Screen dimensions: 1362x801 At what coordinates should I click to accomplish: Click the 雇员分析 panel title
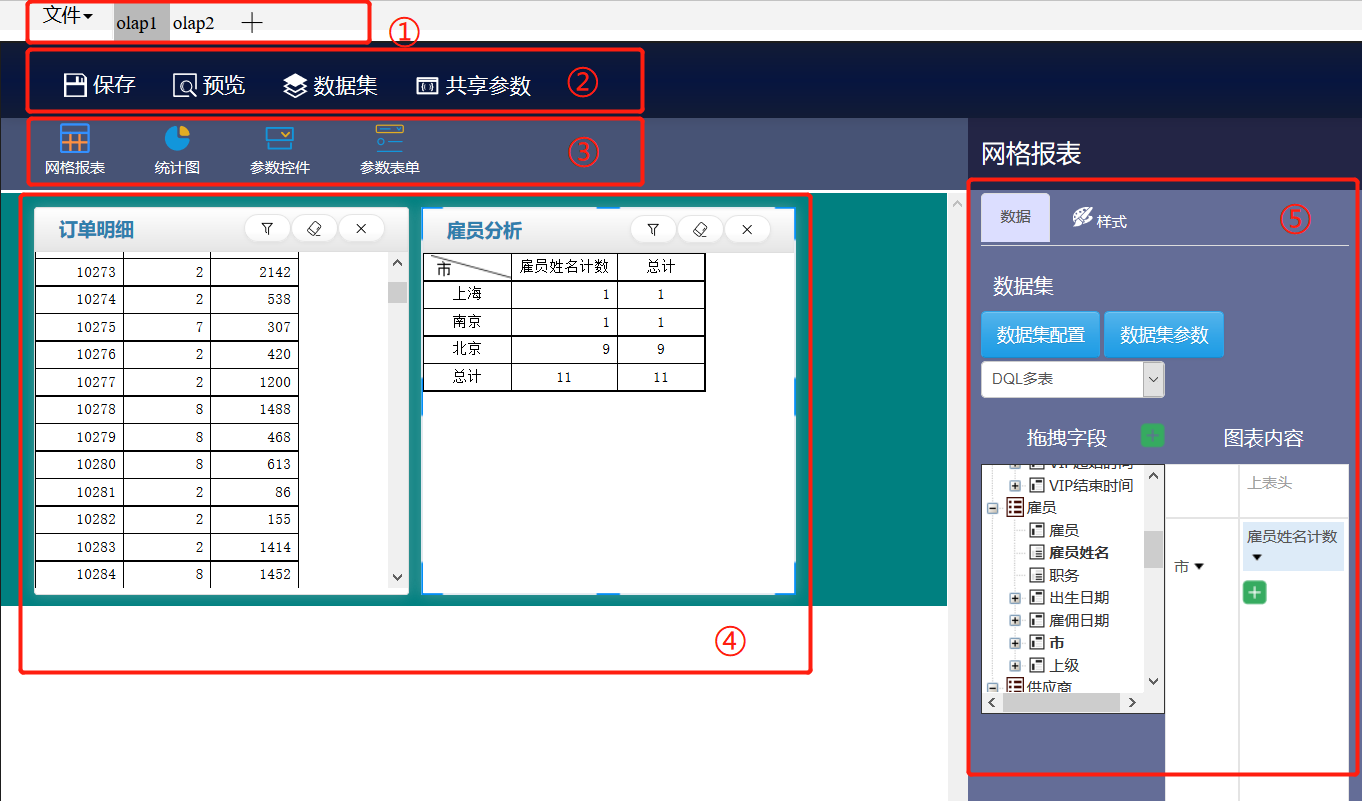pyautogui.click(x=484, y=231)
